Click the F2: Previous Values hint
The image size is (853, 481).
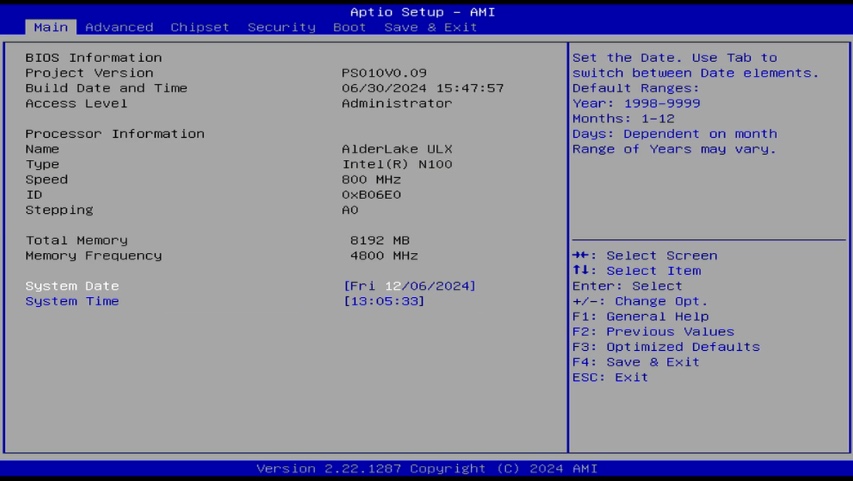[653, 331]
